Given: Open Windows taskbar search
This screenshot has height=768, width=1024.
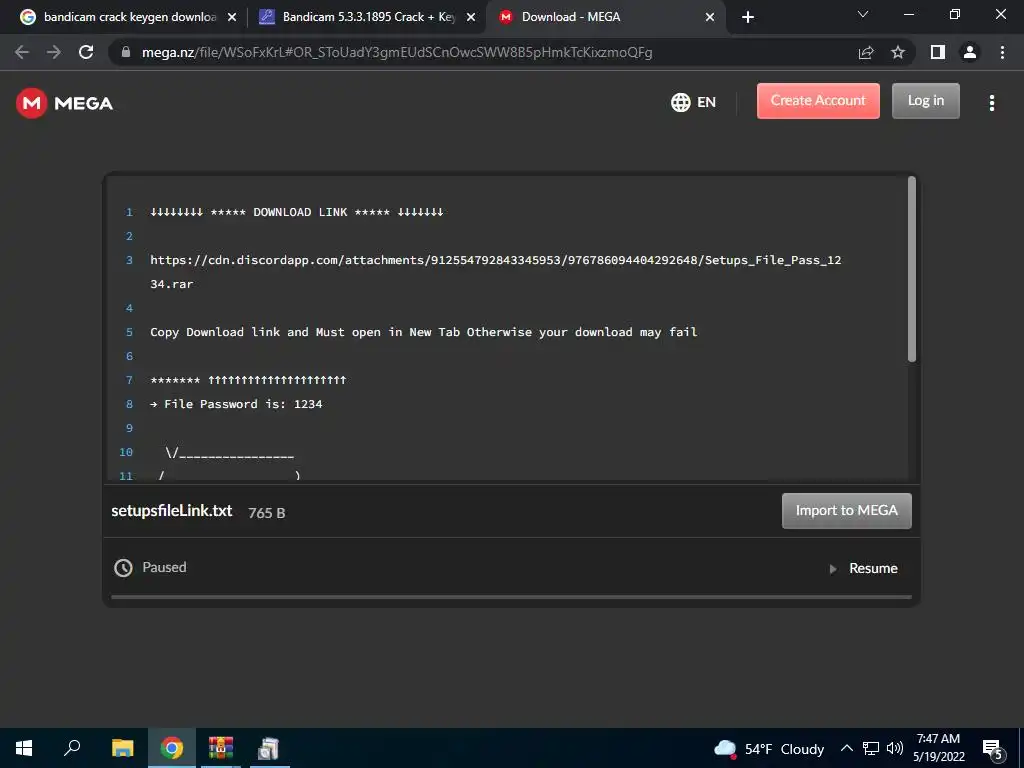Looking at the screenshot, I should point(72,748).
